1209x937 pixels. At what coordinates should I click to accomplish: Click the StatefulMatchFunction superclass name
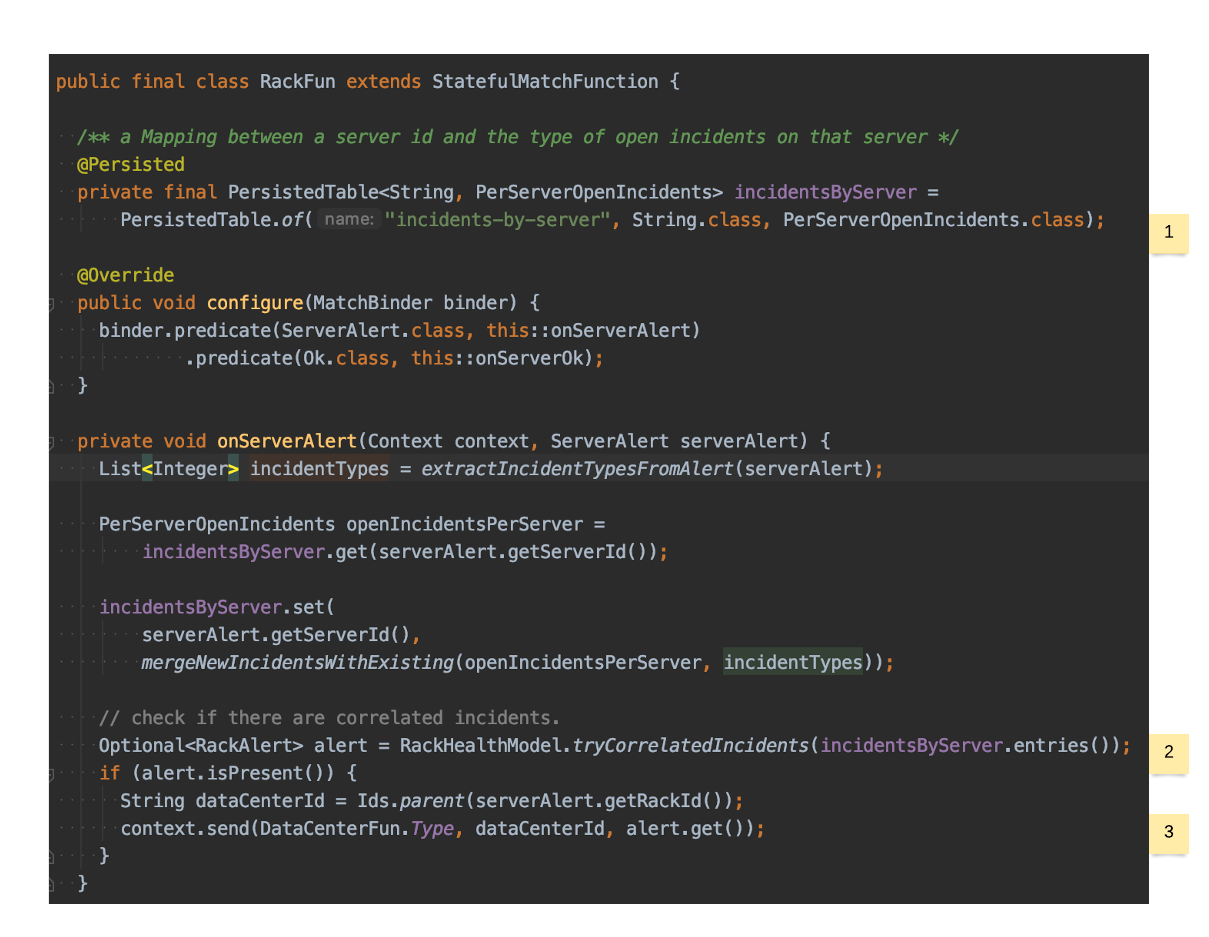pos(545,81)
